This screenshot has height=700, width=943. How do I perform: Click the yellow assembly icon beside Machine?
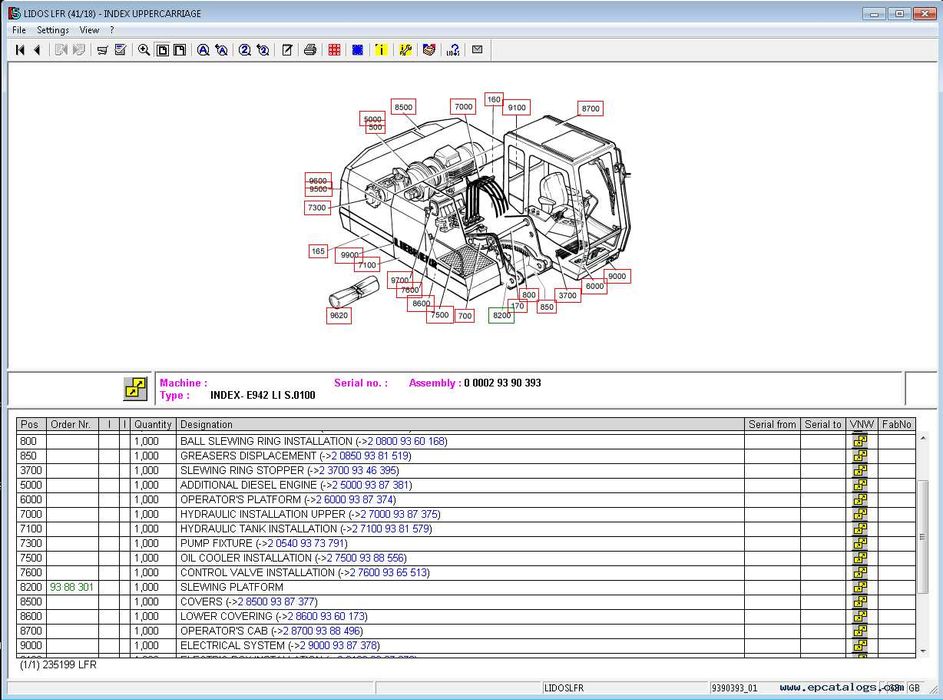(135, 389)
